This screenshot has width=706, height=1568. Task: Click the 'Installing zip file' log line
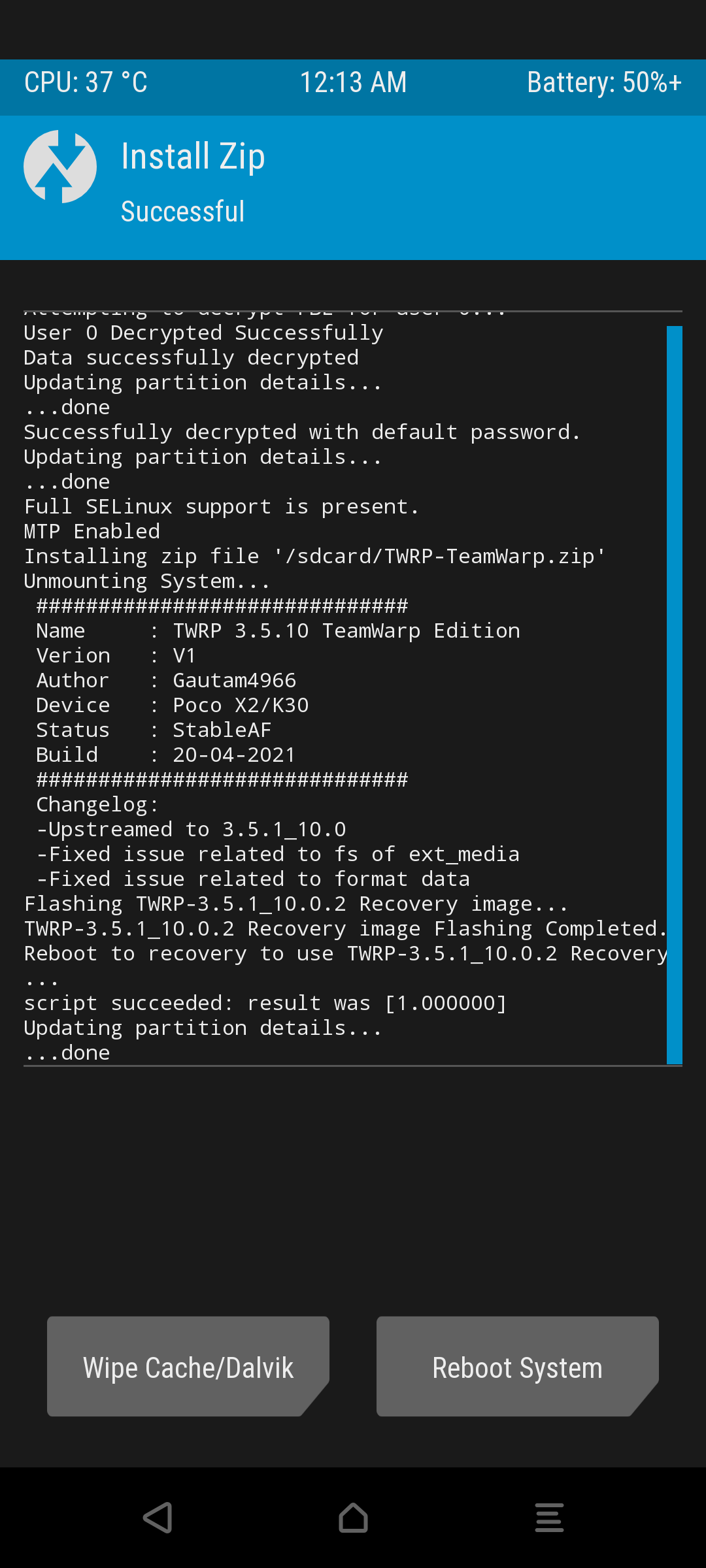pyautogui.click(x=315, y=557)
